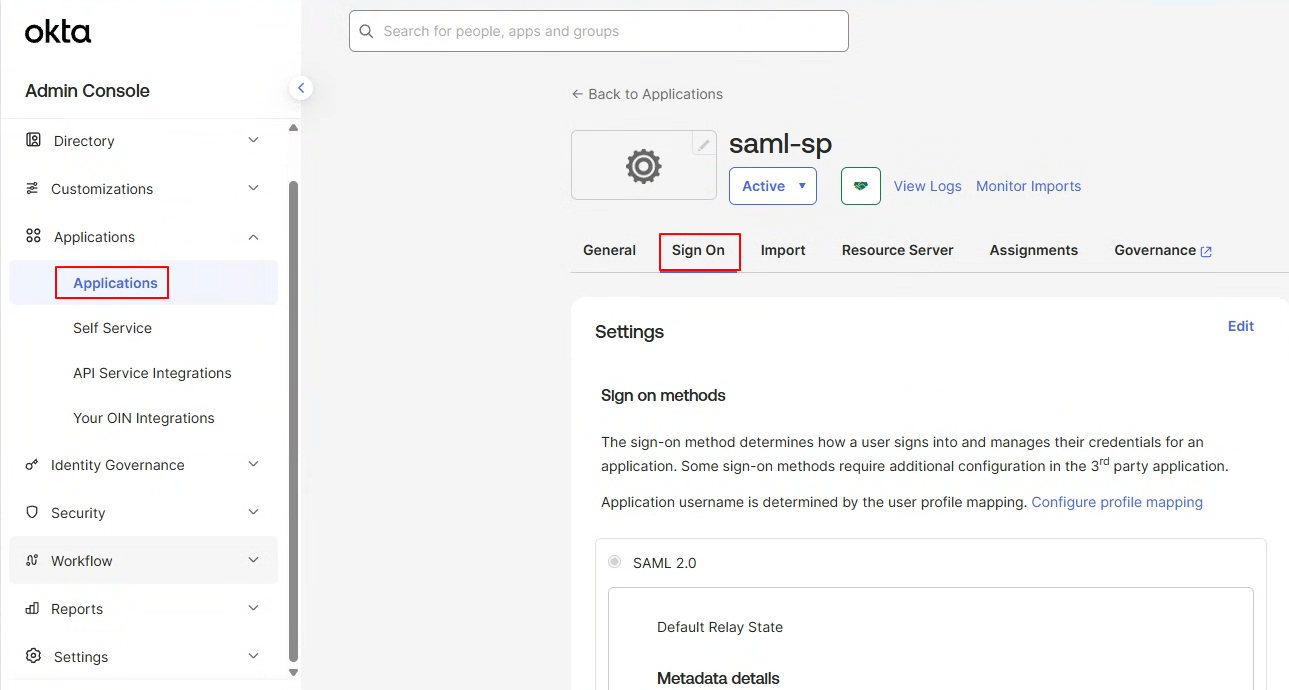Collapse the sidebar with the arrow button
The height and width of the screenshot is (690, 1289).
(301, 88)
